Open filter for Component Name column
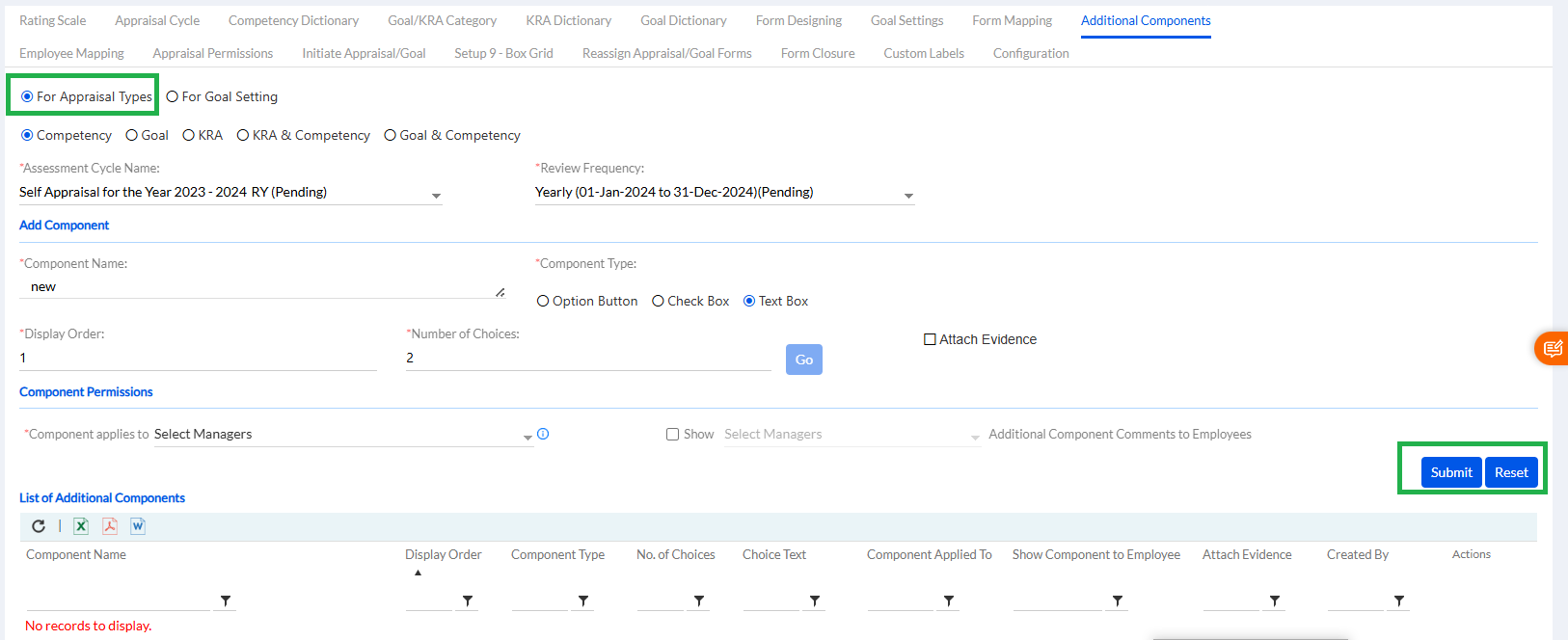Screen dimensions: 1568x640 pos(226,601)
